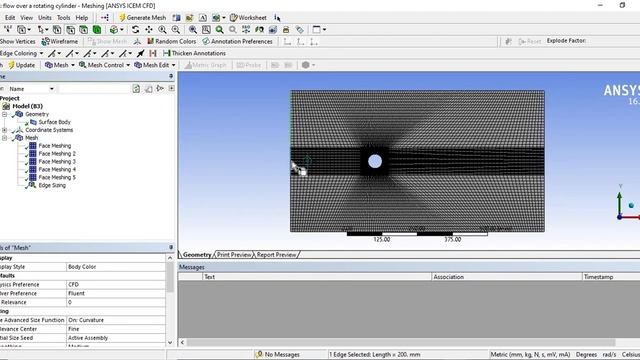Click the directional arrow edge icon
640x360 pixels.
click(x=140, y=53)
